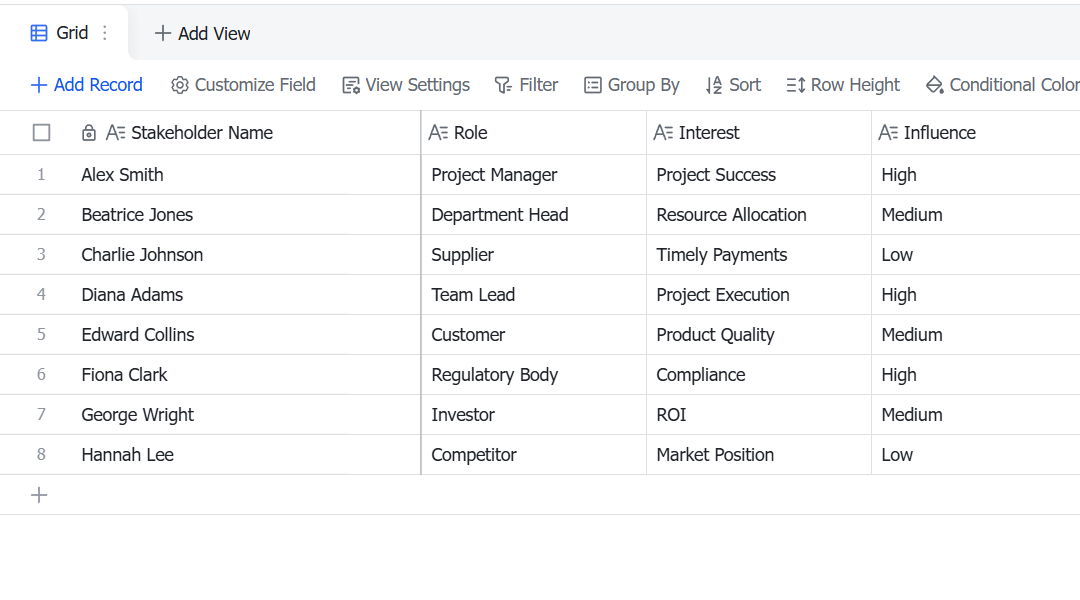The height and width of the screenshot is (600, 1080).
Task: Click the View Settings icon
Action: click(351, 85)
